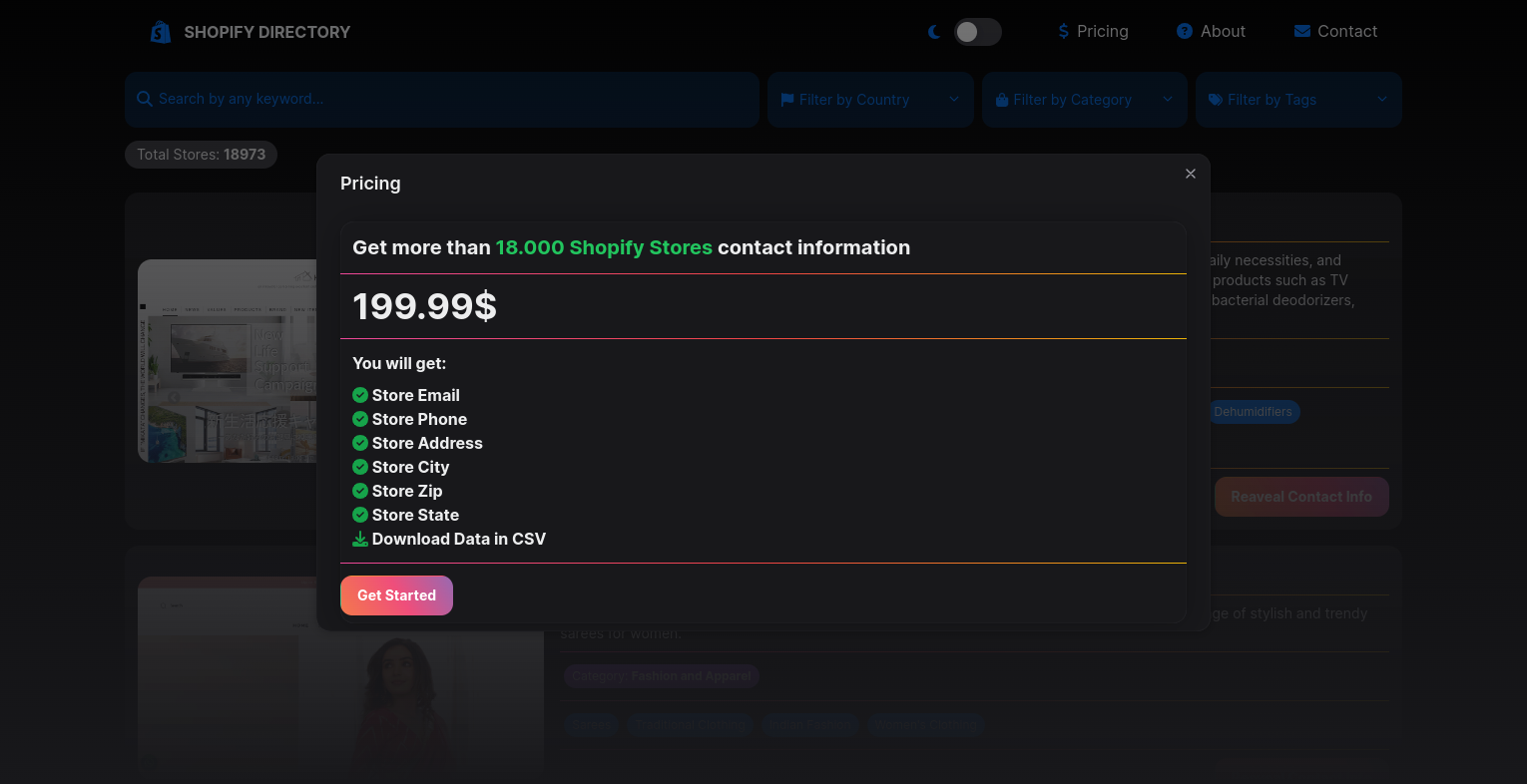Expand the Filter by Category dropdown

coord(1085,100)
